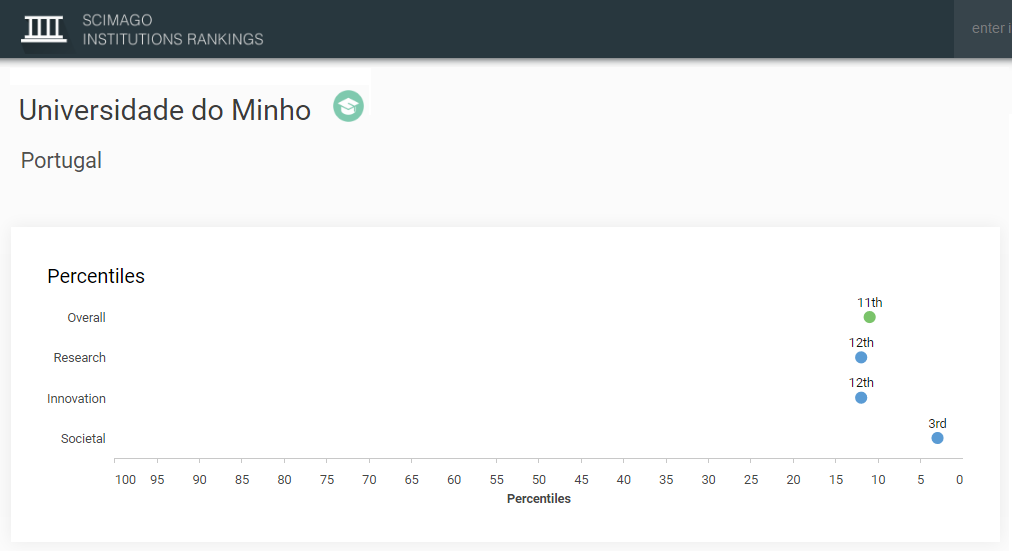The image size is (1012, 552).
Task: Click the 25 axis tick label
Action: [751, 480]
